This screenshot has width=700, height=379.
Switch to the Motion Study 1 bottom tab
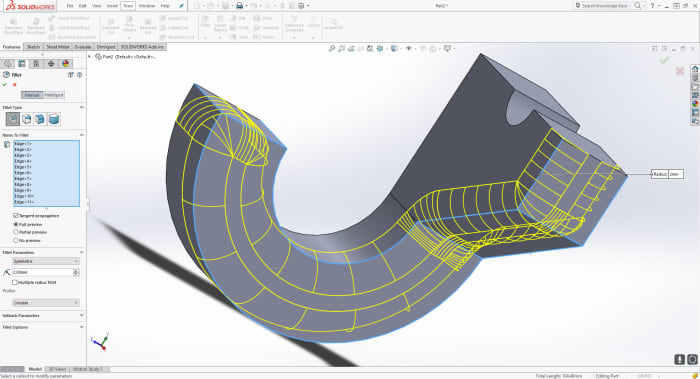tap(88, 369)
